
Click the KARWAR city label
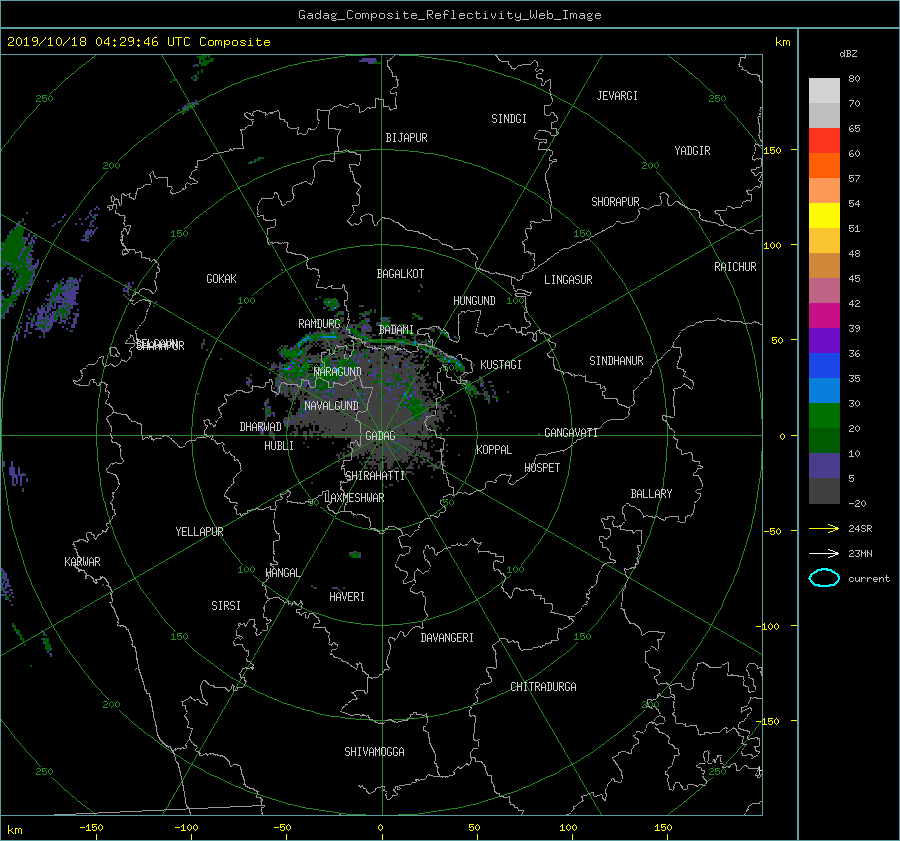(x=82, y=562)
